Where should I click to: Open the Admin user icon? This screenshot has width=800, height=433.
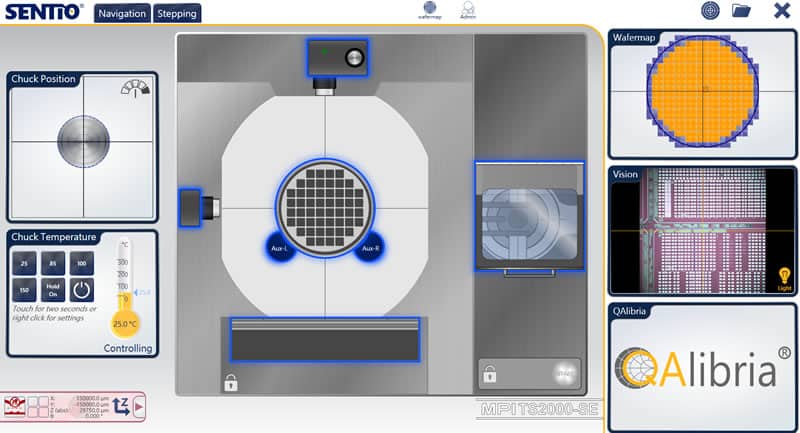click(x=467, y=9)
